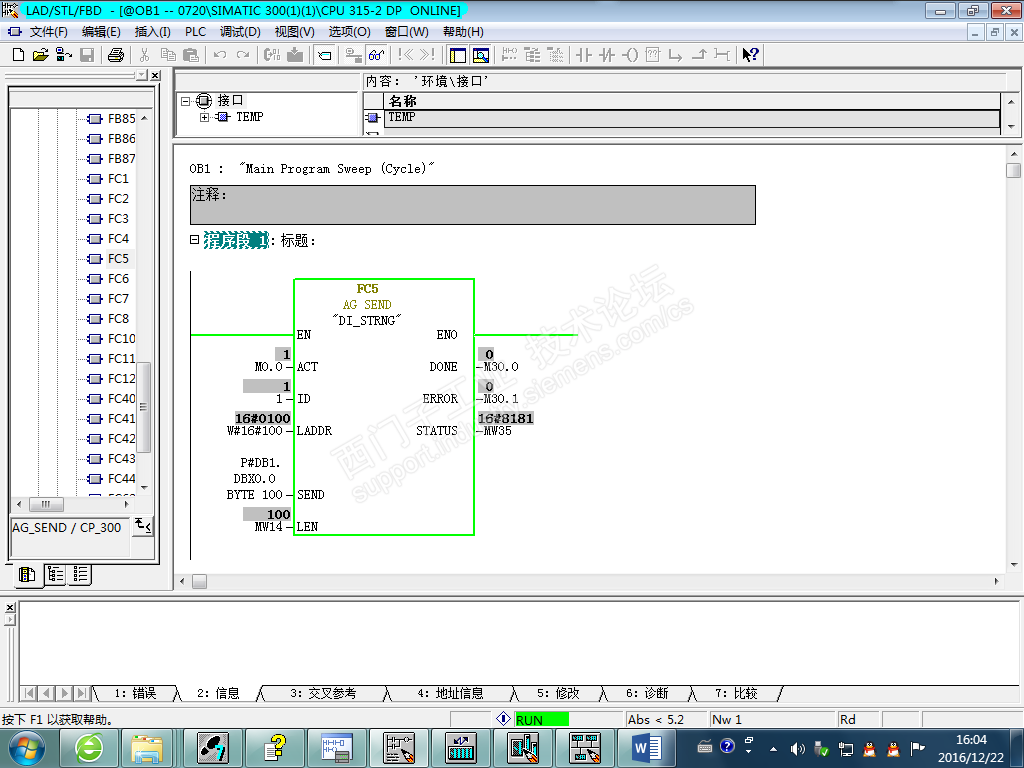Click the 注释 comment field
The image size is (1024, 768).
473,205
